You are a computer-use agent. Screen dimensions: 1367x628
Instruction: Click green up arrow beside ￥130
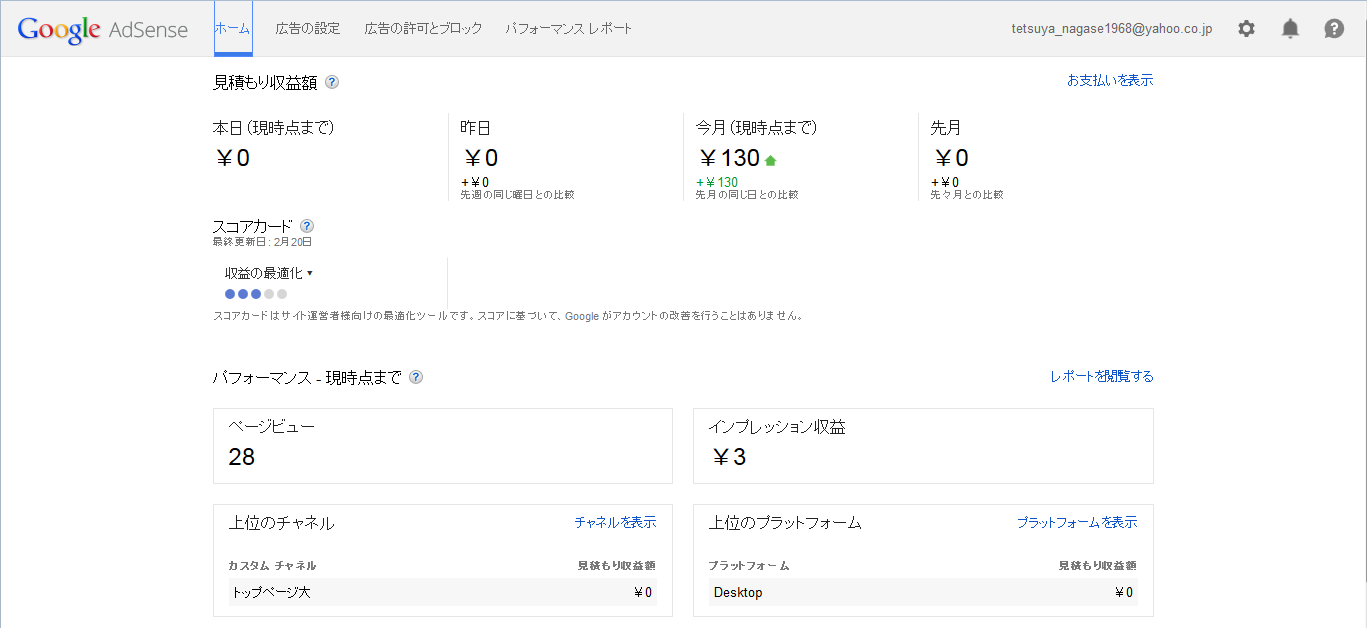click(770, 160)
